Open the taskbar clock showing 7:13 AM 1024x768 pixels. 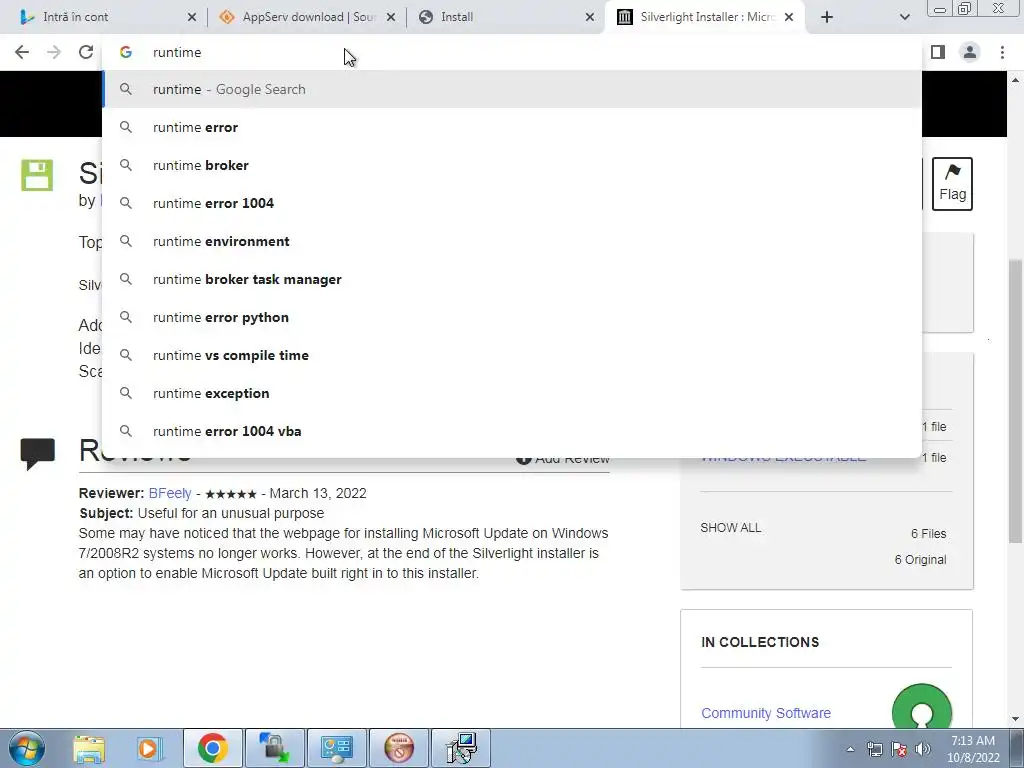click(x=973, y=749)
